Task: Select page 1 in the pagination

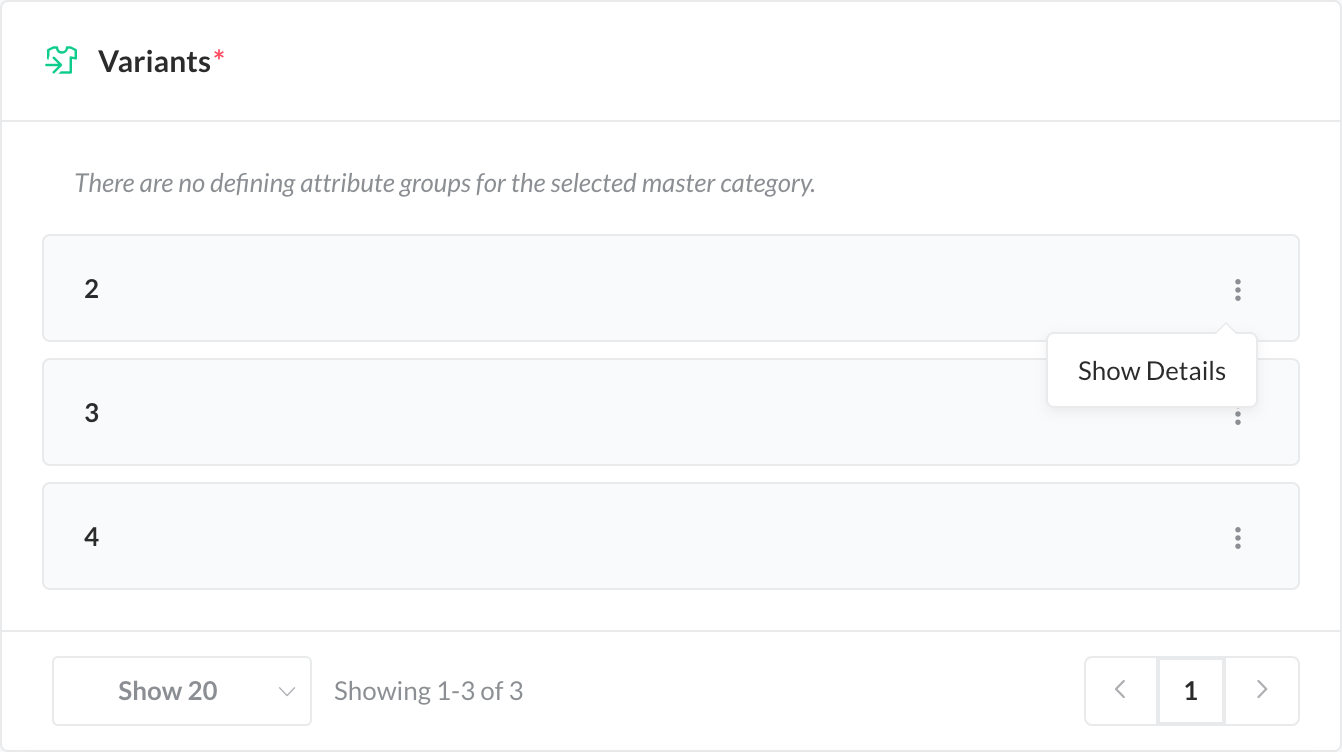Action: pos(1191,690)
